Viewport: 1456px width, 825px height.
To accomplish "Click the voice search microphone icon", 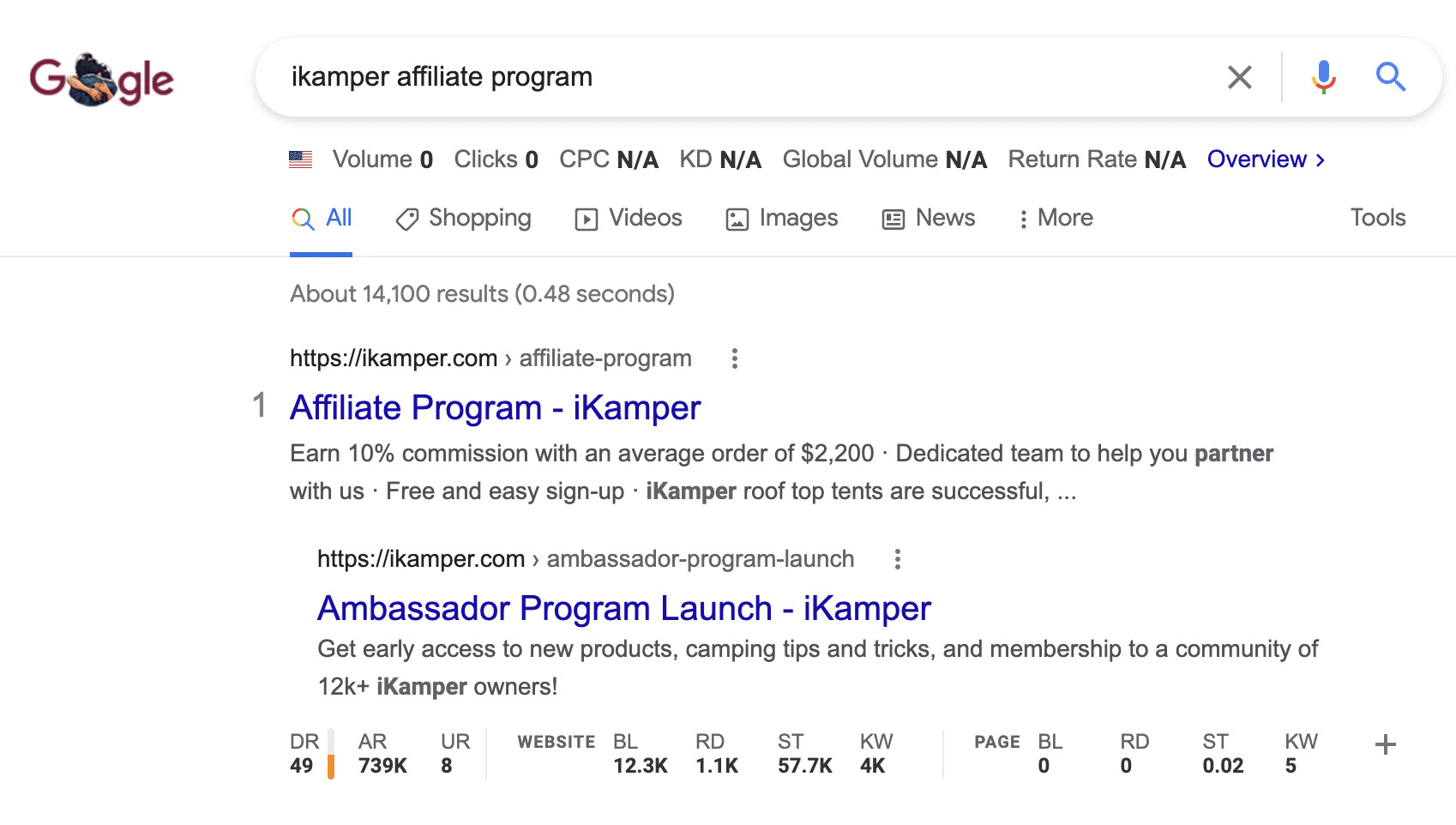I will point(1323,77).
